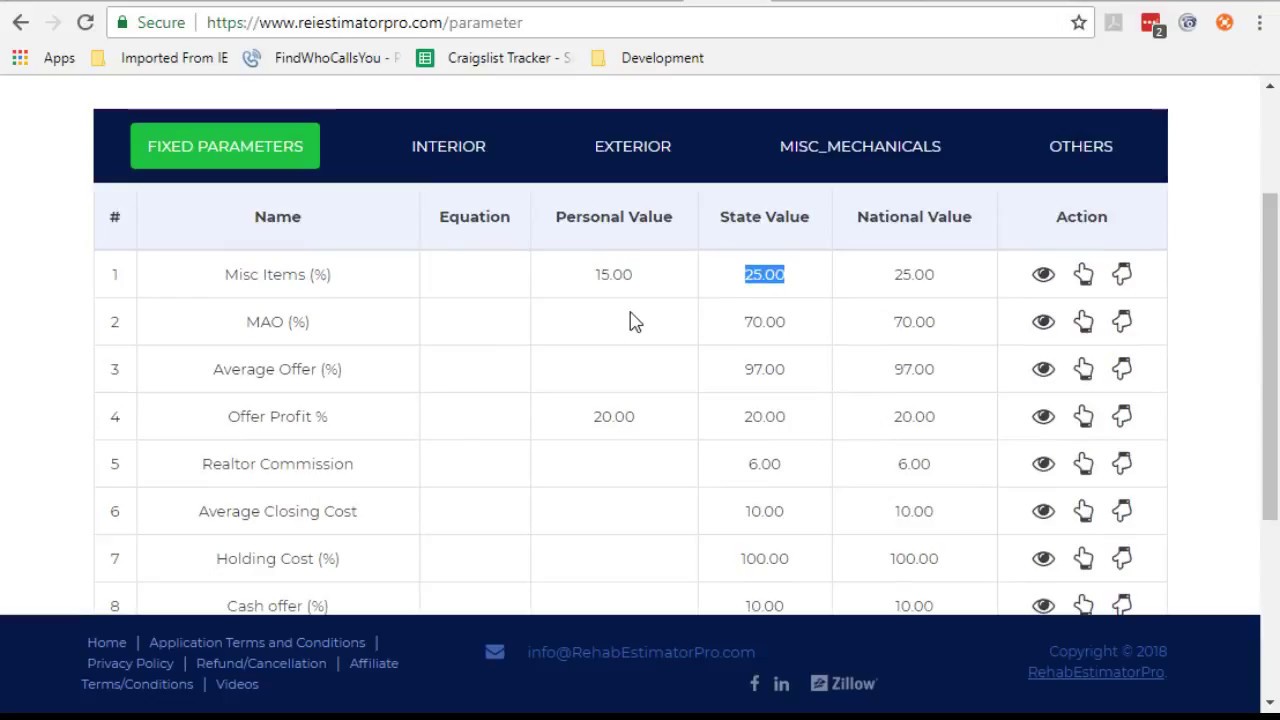Open the Refund/Cancellation link

pyautogui.click(x=261, y=663)
